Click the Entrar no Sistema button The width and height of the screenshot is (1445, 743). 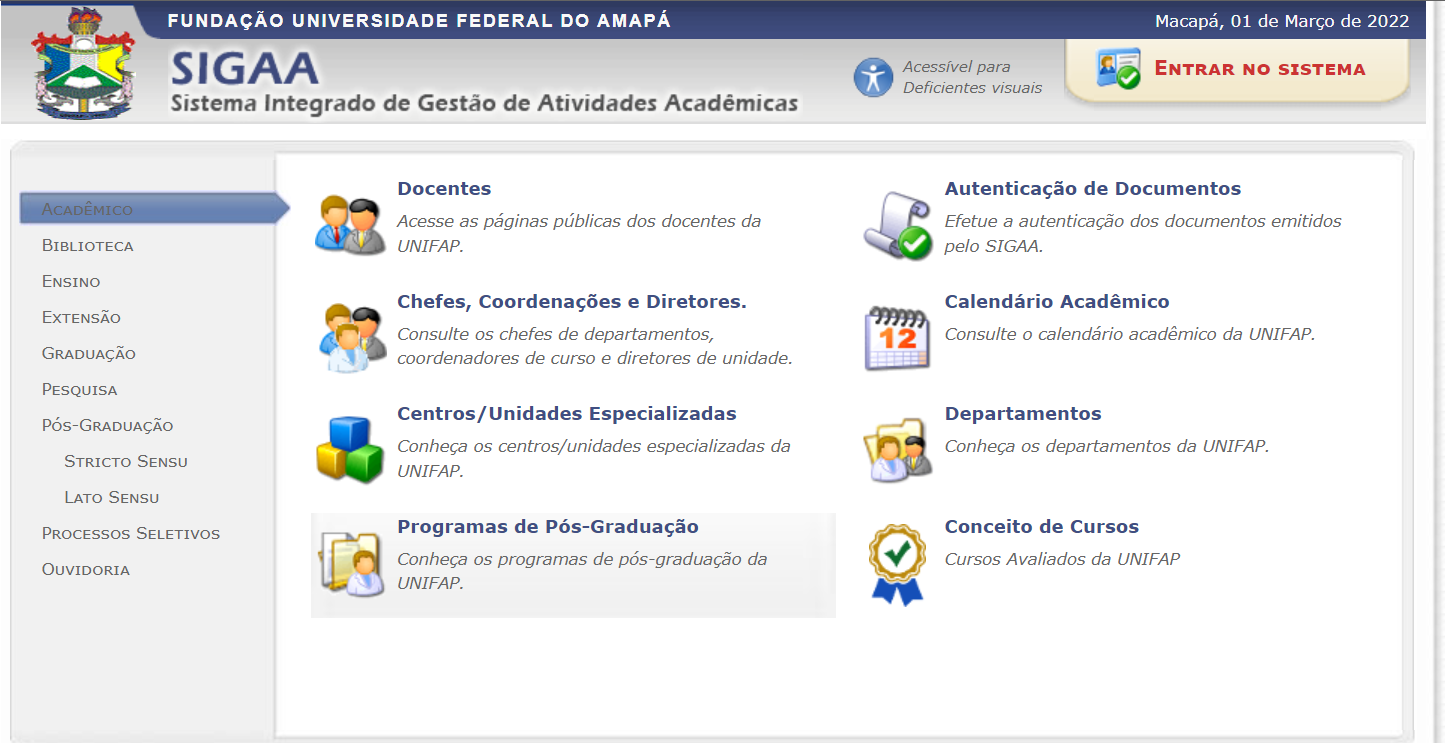tap(1237, 70)
